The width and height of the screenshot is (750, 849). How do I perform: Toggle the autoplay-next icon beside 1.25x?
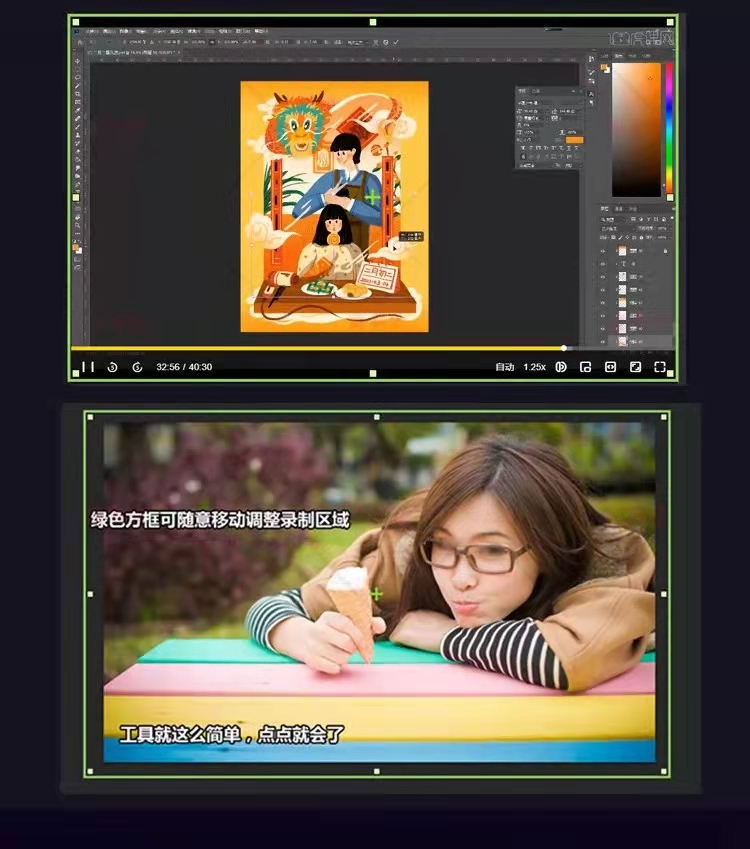561,367
